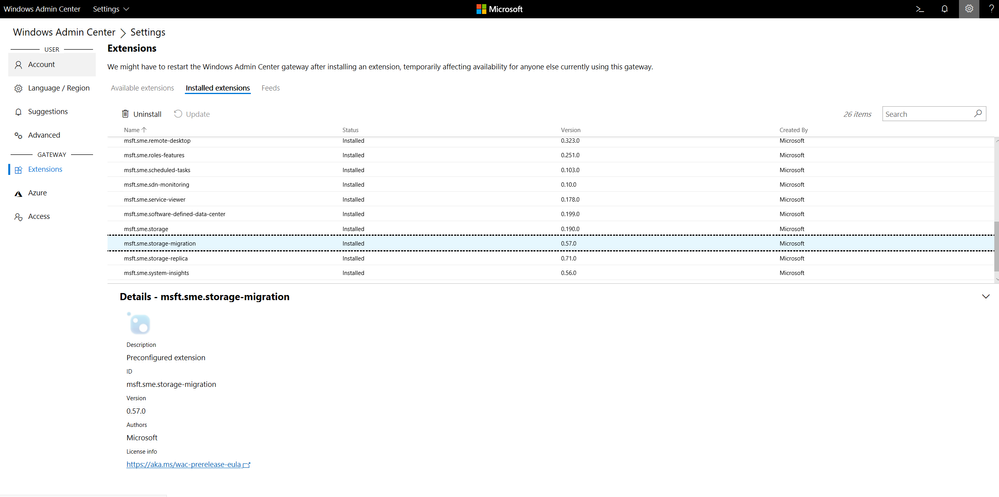Image resolution: width=999 pixels, height=497 pixels.
Task: Switch to Installed extensions tab
Action: (x=217, y=88)
